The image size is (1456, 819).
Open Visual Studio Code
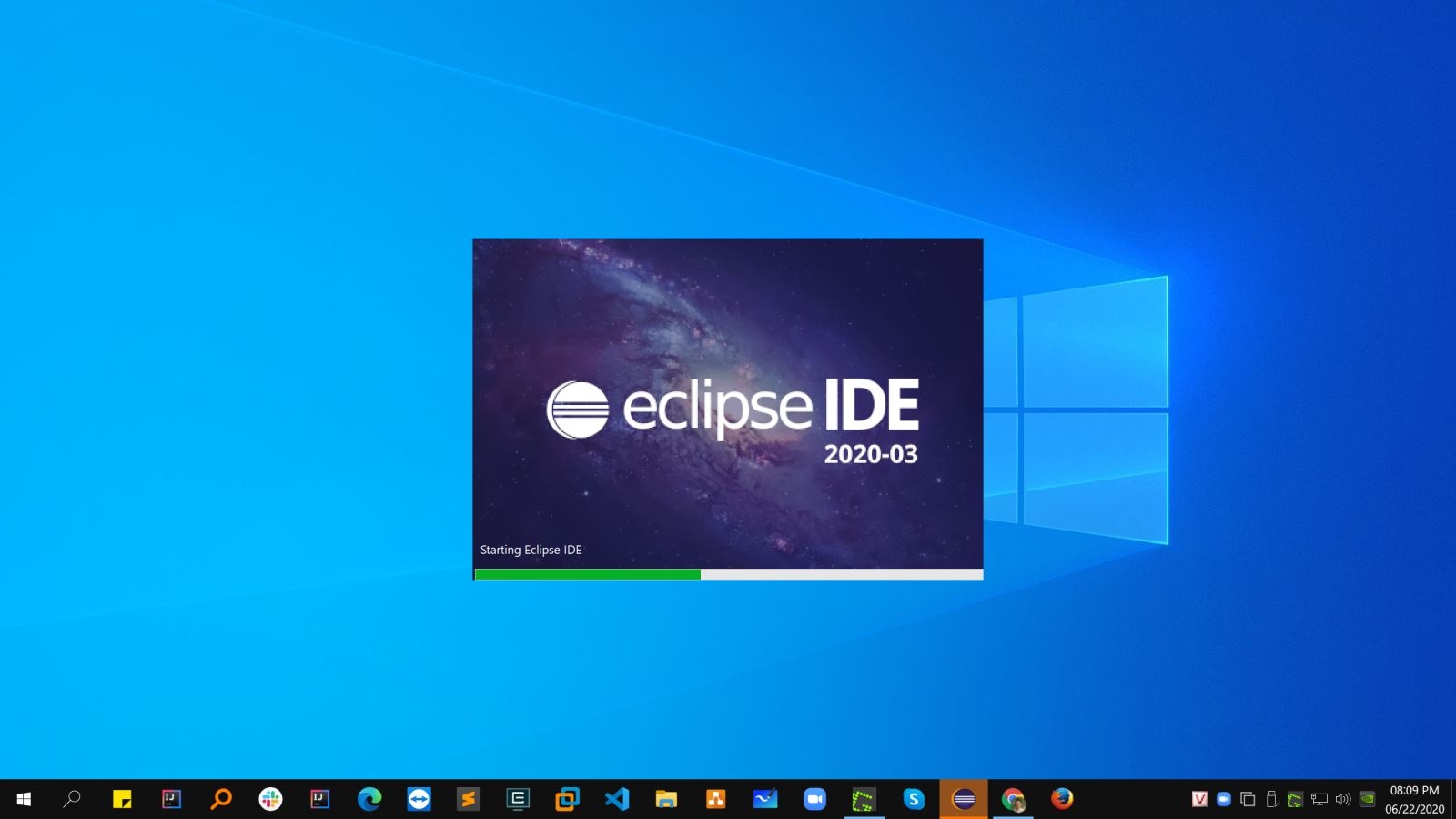tap(617, 799)
